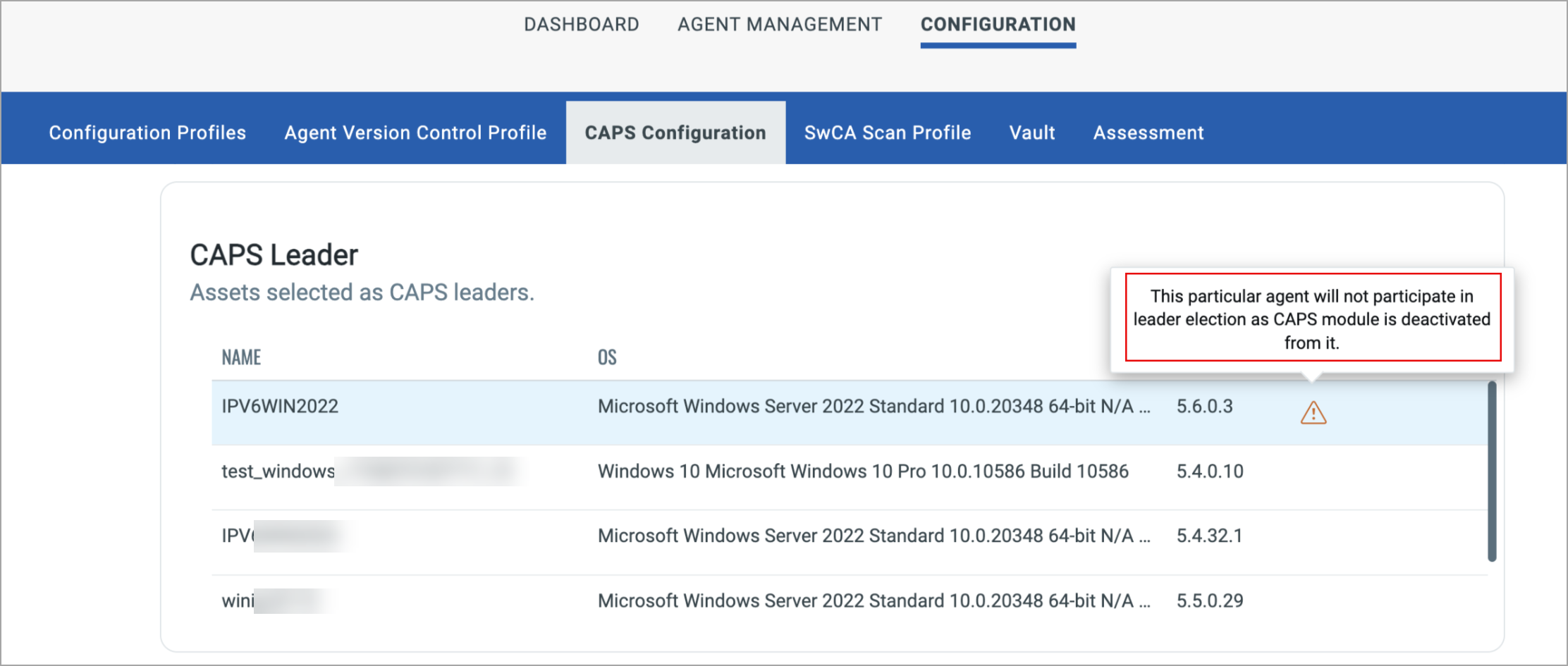This screenshot has width=1568, height=666.
Task: Click the Windows 10 Pro OS entry
Action: click(x=862, y=471)
